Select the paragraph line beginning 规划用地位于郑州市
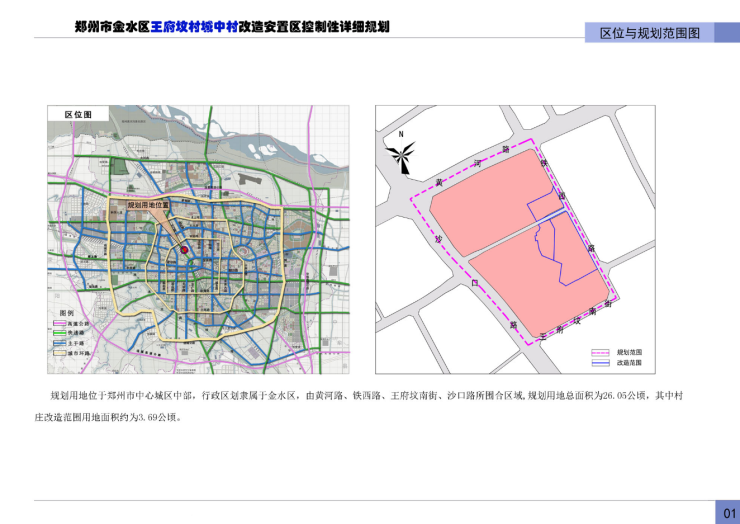740x524 pixels. click(367, 396)
